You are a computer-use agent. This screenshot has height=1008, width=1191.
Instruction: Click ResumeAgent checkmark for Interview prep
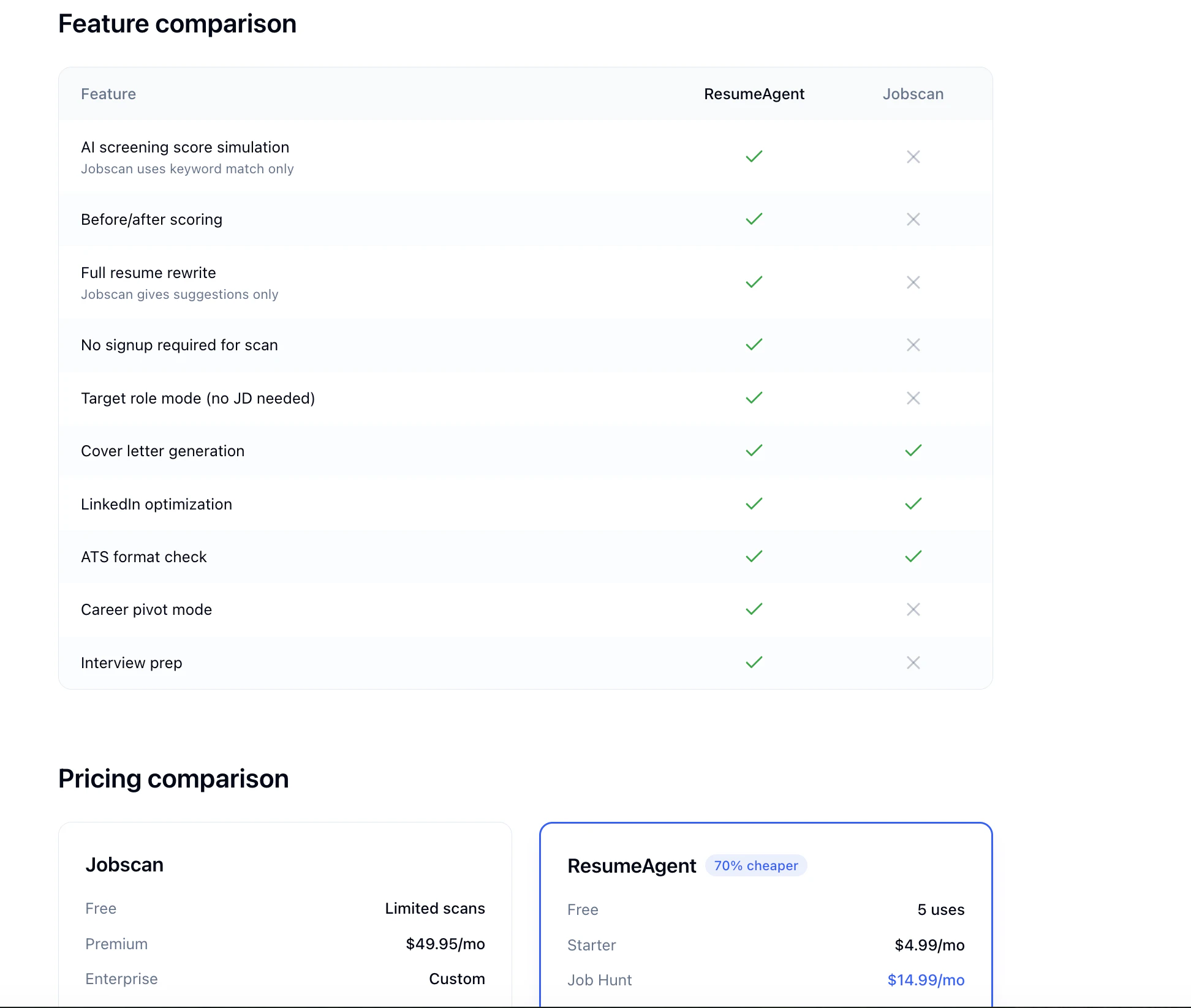tap(754, 663)
